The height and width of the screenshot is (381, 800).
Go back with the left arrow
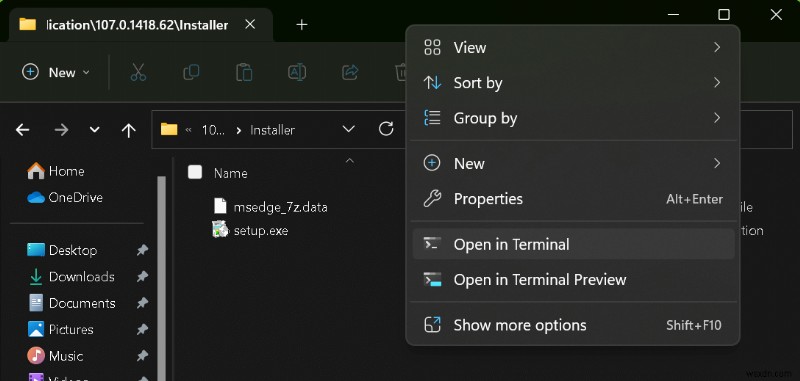22,130
